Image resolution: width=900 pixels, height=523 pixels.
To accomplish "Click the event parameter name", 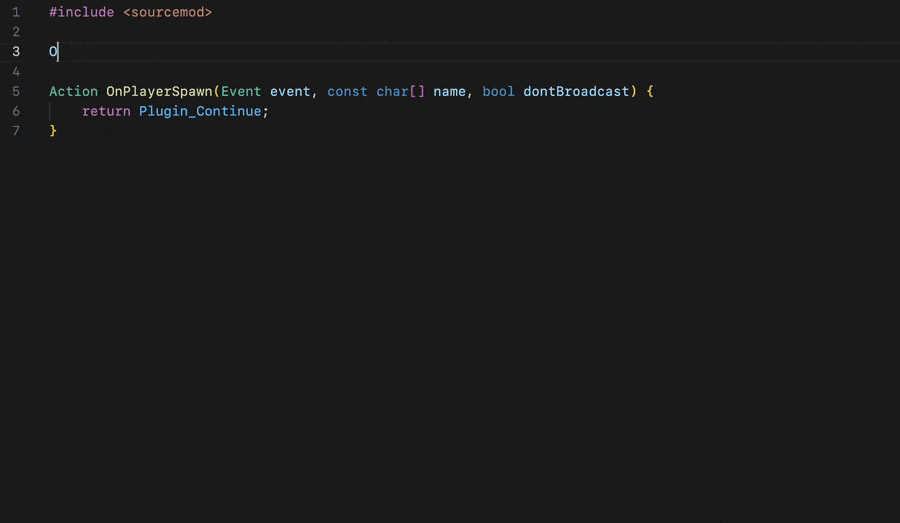I will coord(290,91).
